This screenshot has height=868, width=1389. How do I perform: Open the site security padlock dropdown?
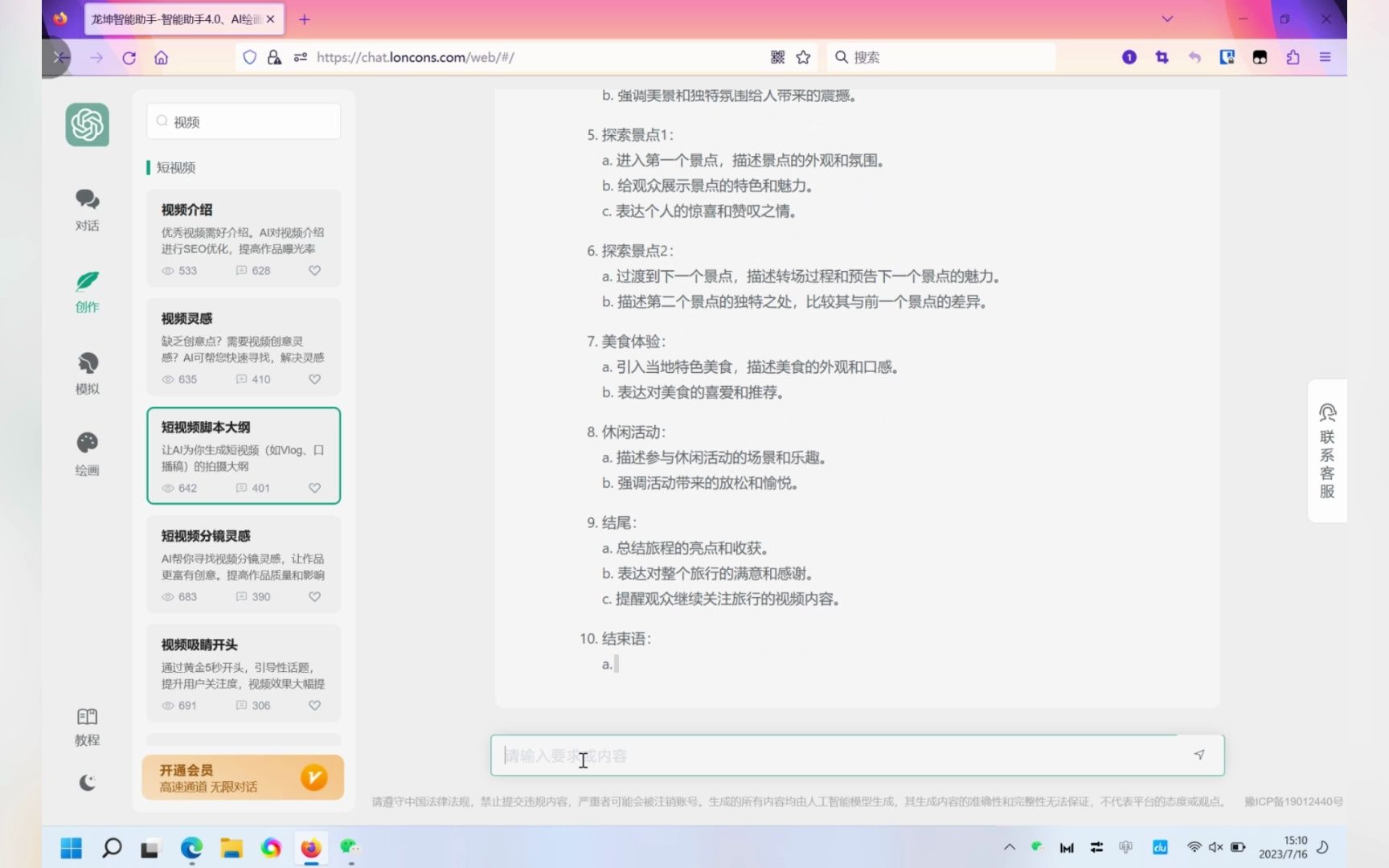click(273, 57)
